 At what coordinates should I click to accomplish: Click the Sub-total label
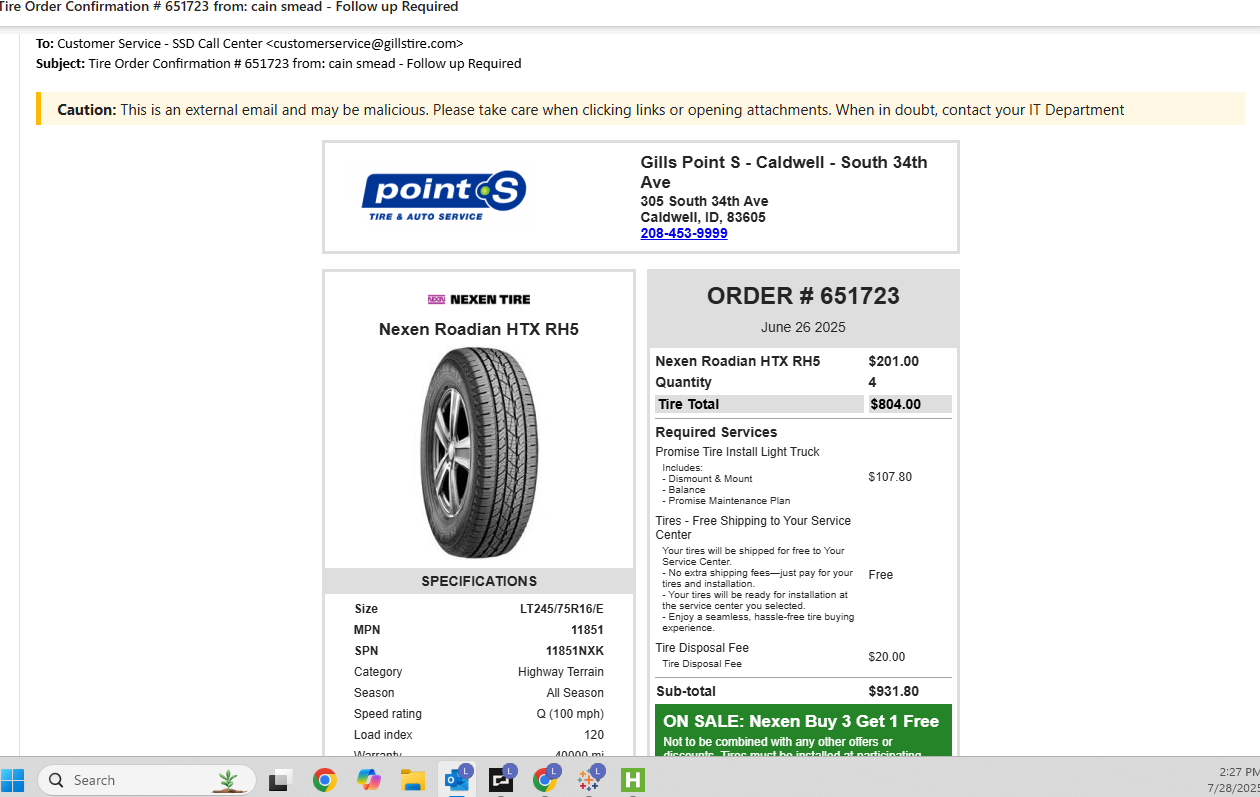click(x=686, y=691)
